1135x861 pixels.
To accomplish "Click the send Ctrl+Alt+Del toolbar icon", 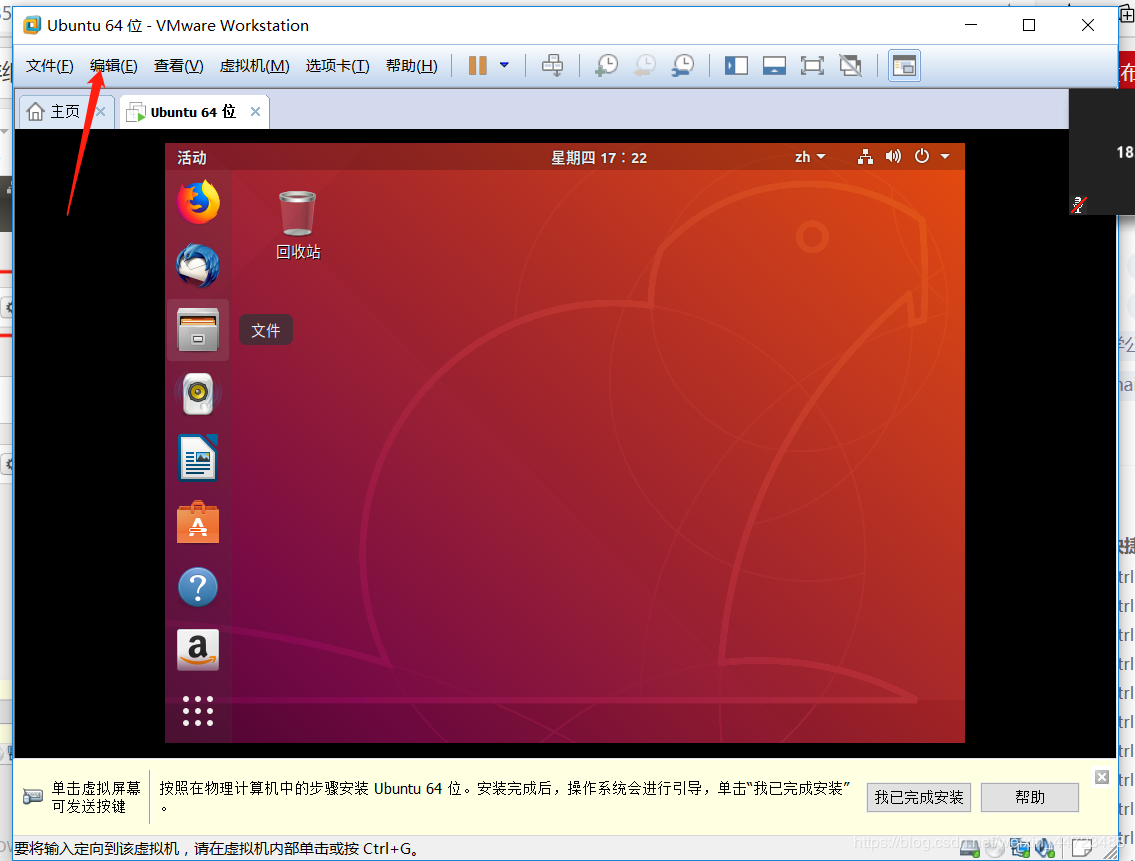I will click(x=552, y=66).
